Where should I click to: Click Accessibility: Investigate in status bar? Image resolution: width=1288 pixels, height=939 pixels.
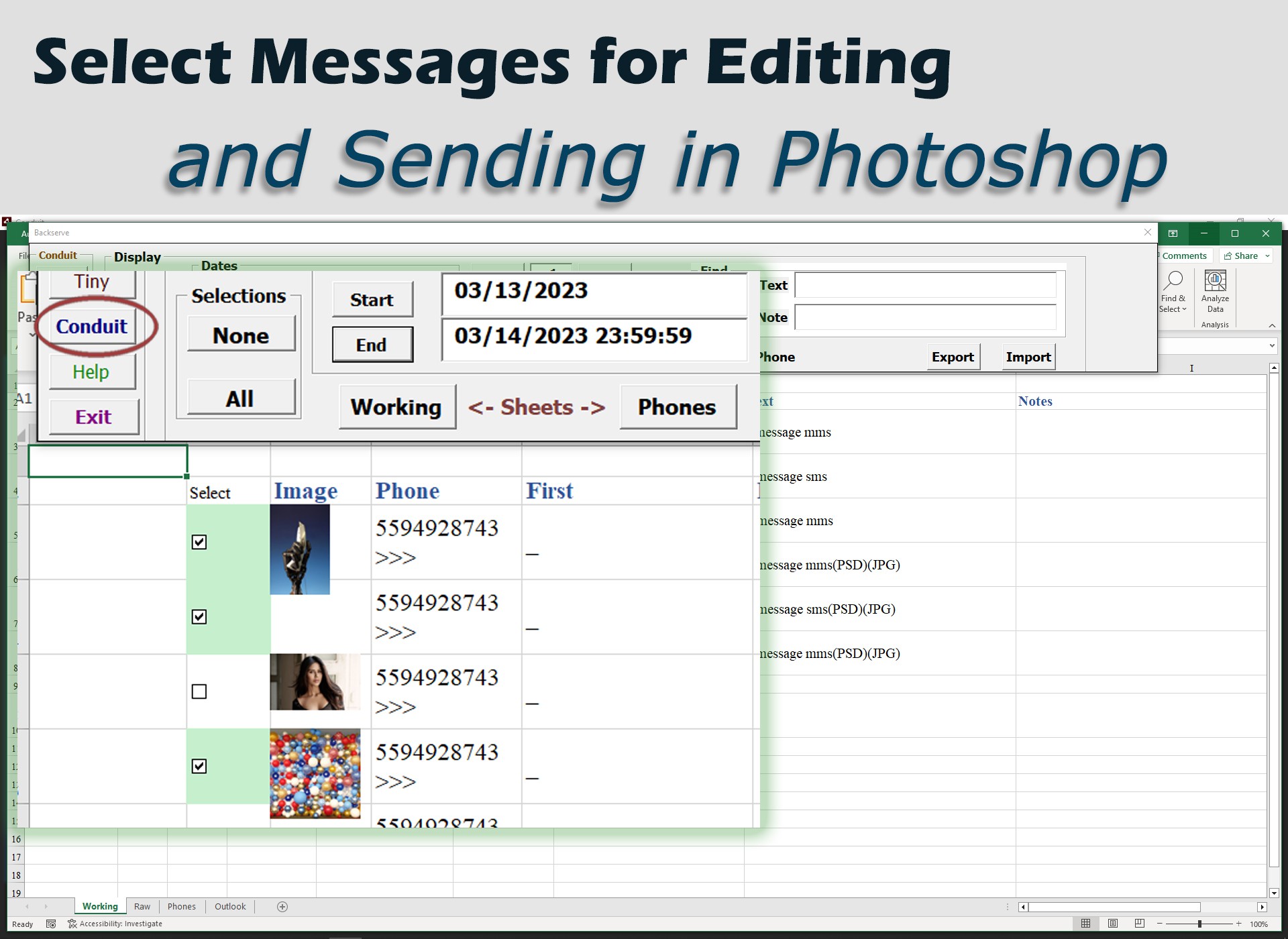(115, 924)
